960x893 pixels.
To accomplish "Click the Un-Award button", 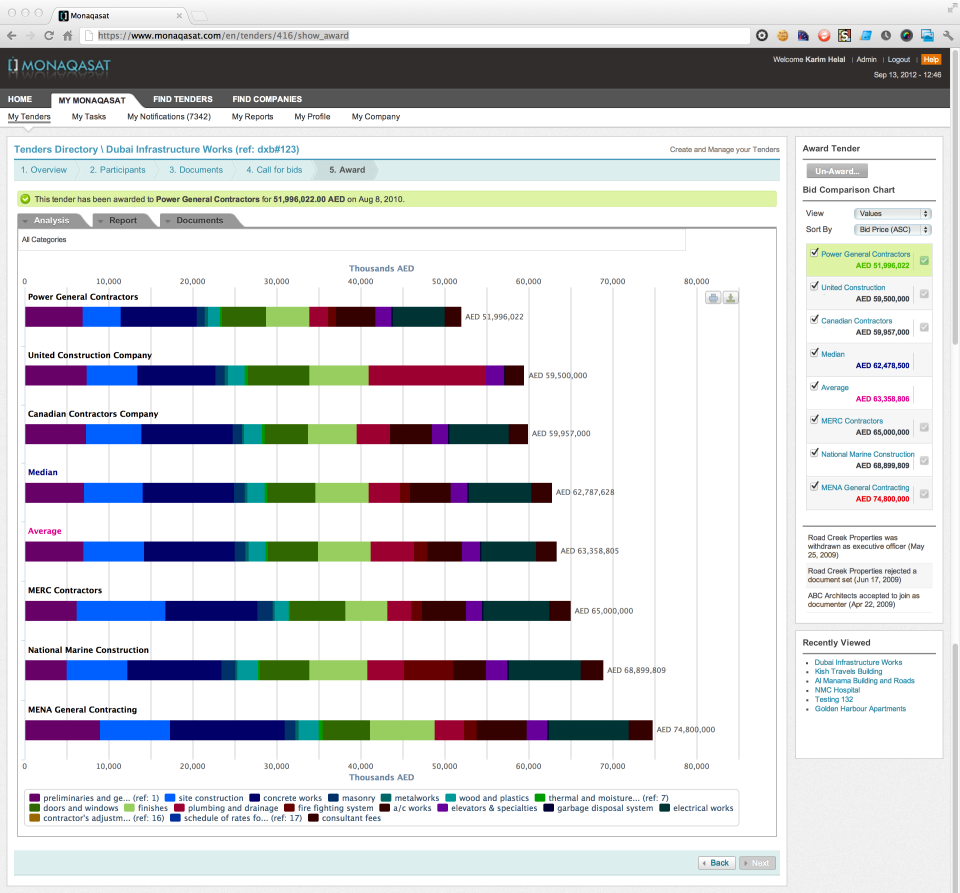I will [x=836, y=170].
